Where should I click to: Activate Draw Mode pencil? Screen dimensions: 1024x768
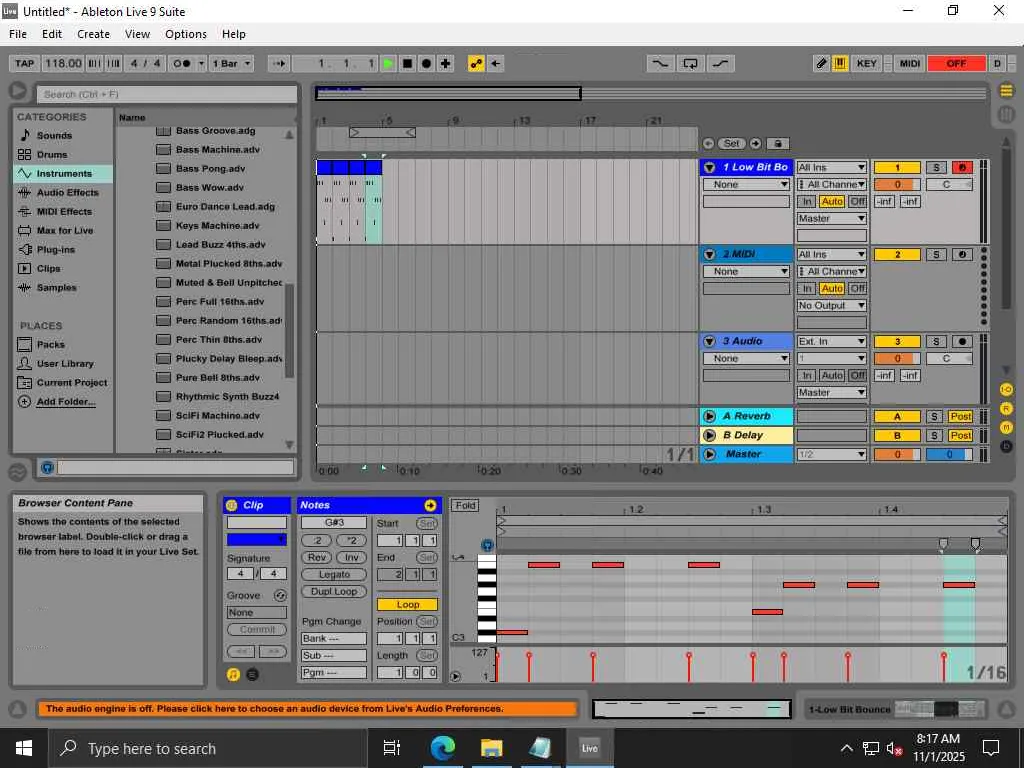coord(822,63)
